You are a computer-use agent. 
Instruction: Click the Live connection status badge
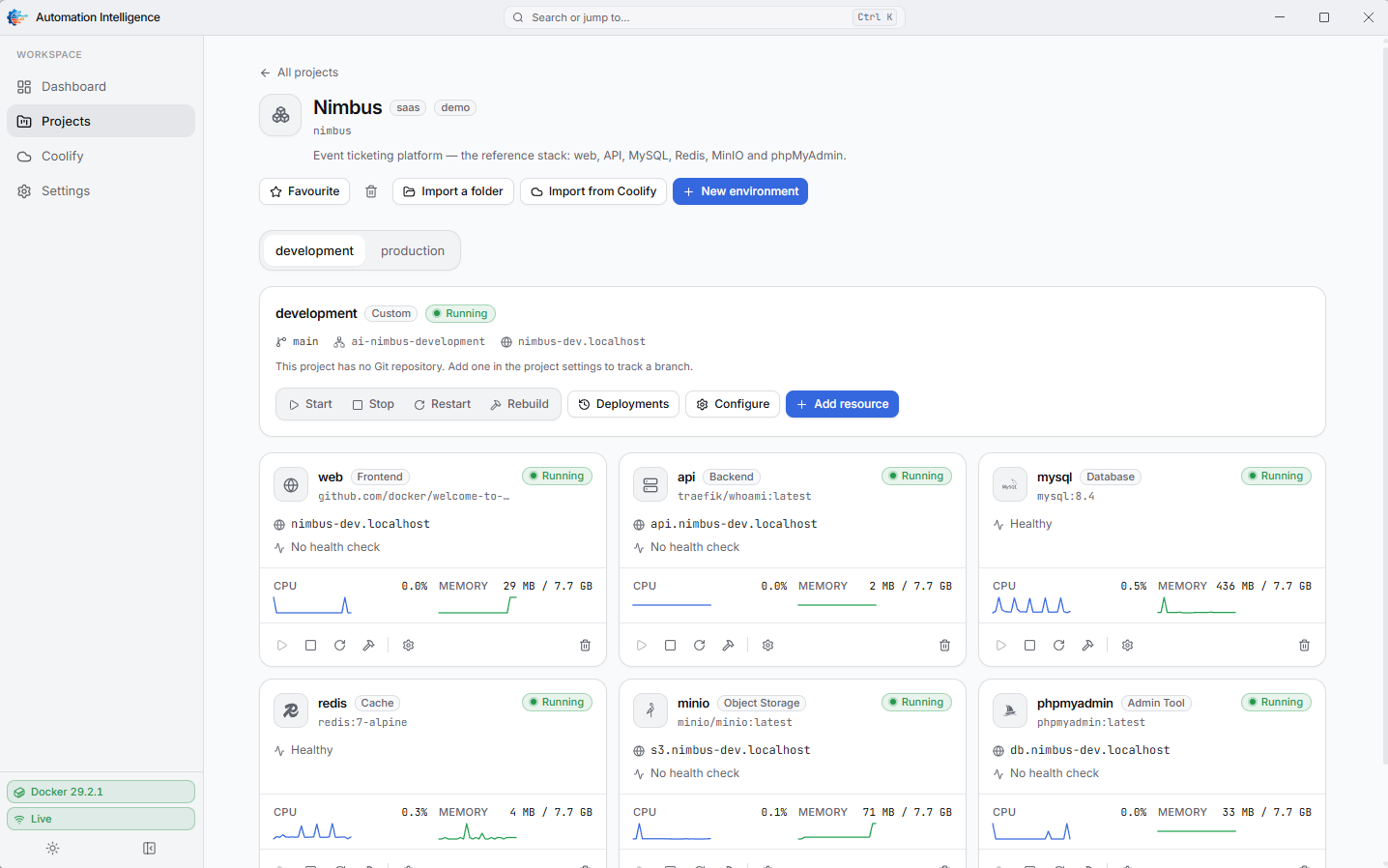(x=101, y=819)
